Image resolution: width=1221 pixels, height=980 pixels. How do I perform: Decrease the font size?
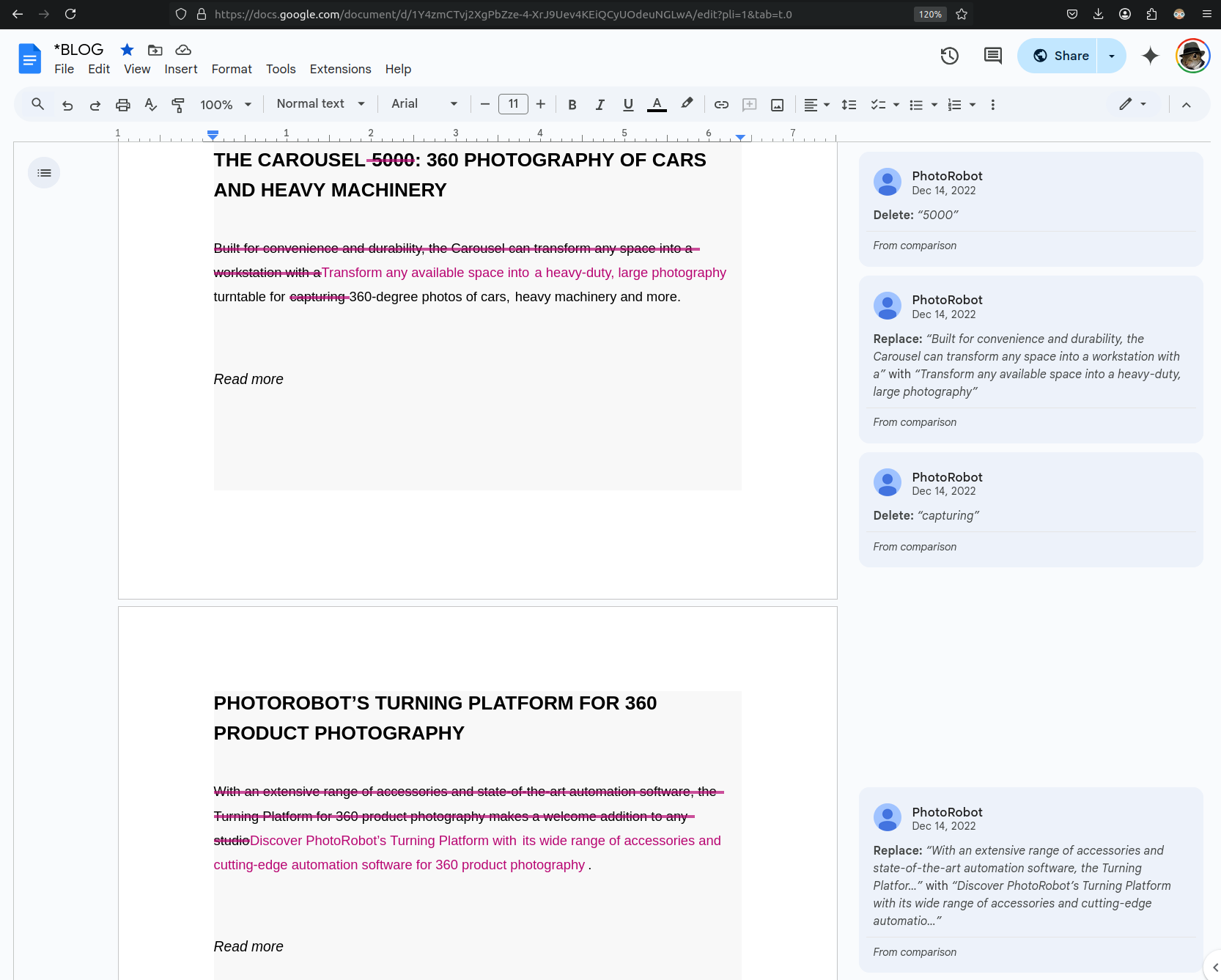pyautogui.click(x=484, y=105)
